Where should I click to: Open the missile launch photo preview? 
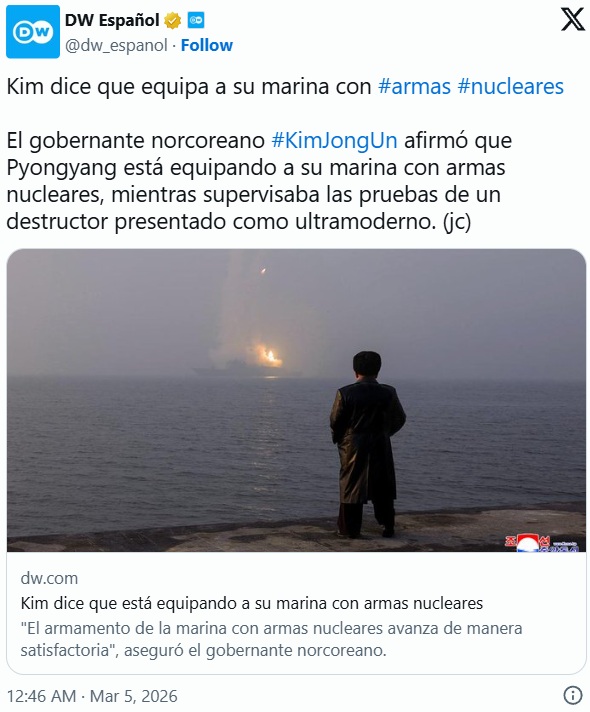[296, 400]
